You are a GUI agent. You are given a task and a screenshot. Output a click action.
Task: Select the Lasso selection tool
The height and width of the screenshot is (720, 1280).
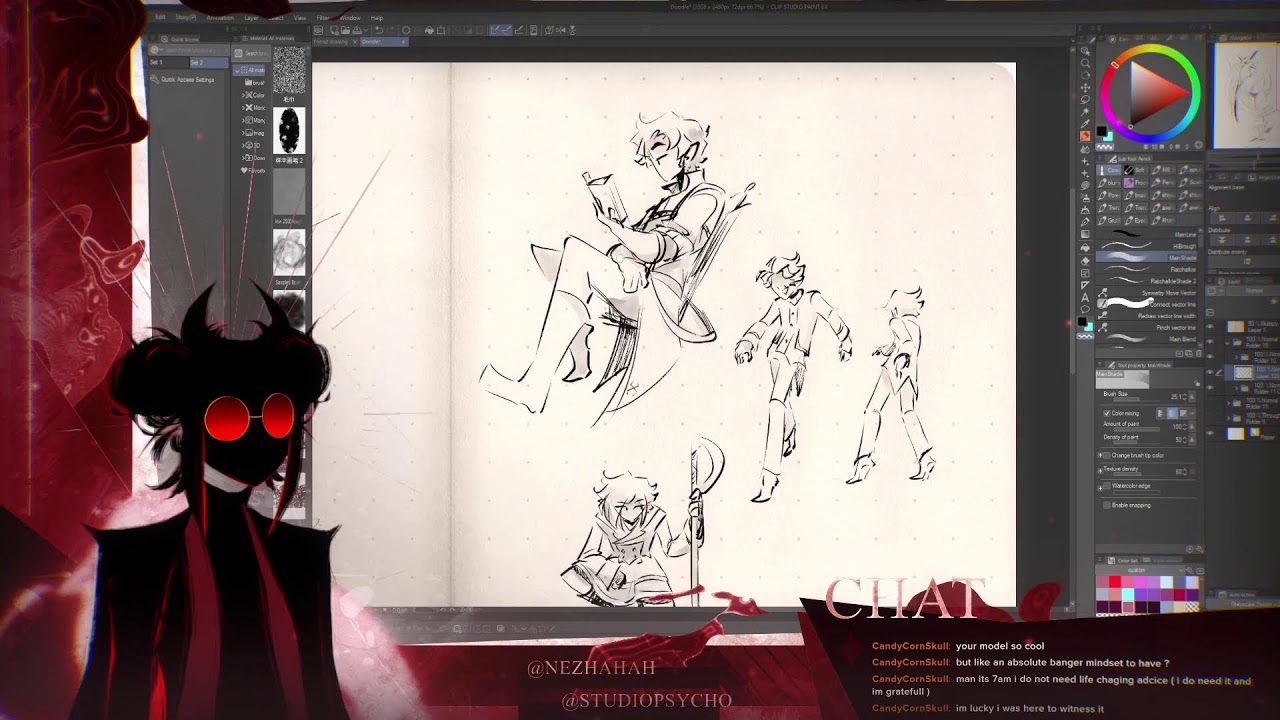[1085, 99]
